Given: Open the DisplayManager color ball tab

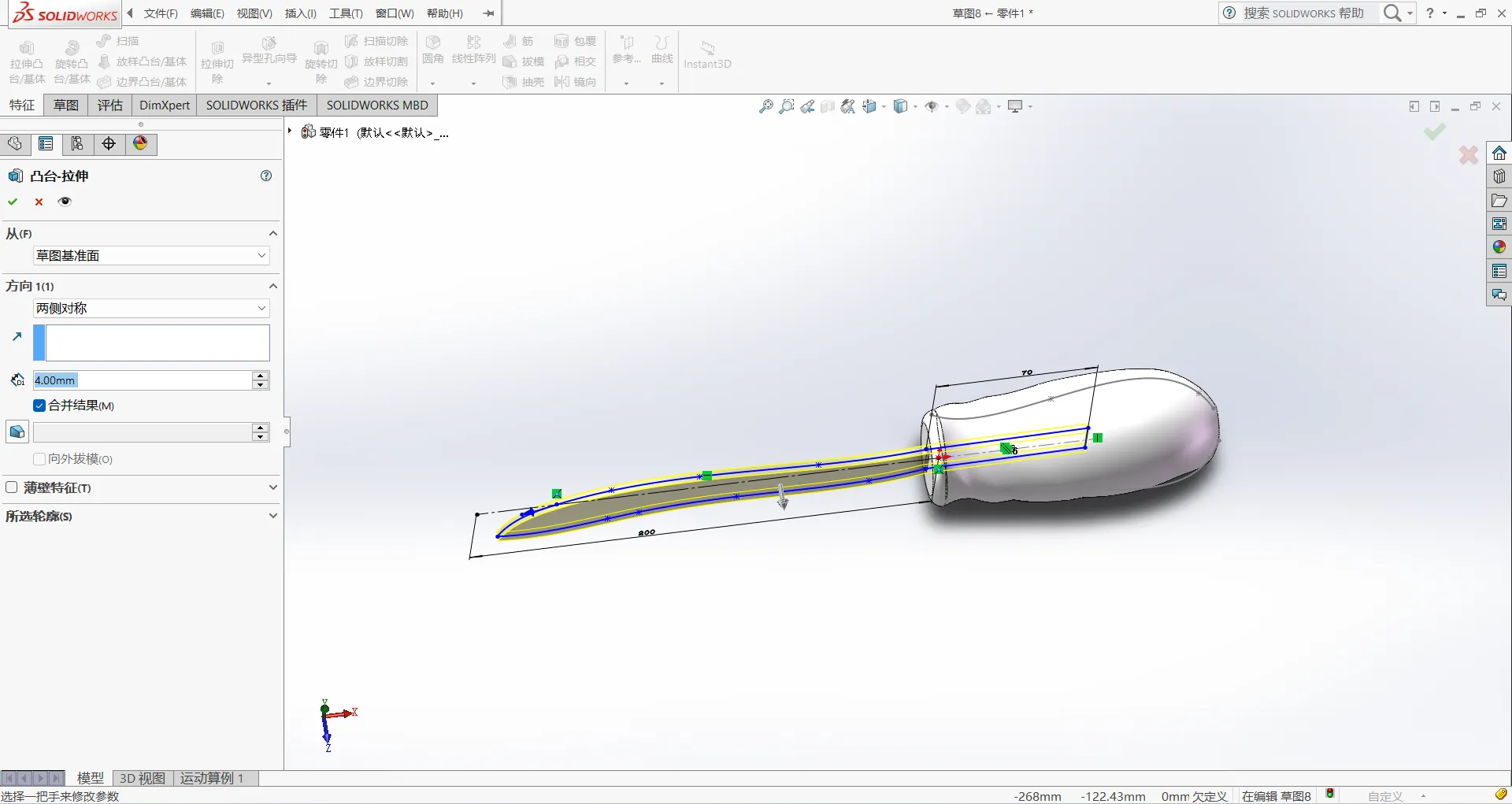Looking at the screenshot, I should [x=140, y=144].
